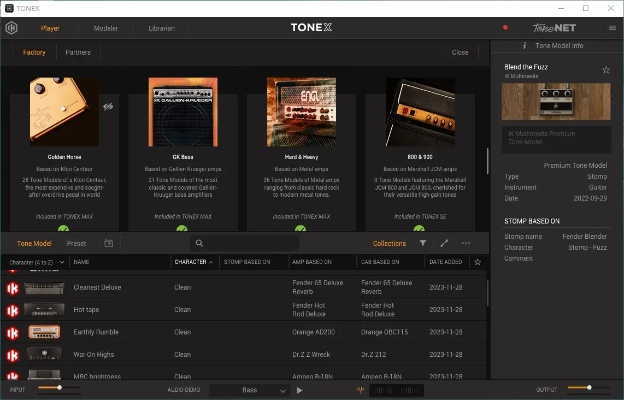Viewport: 624px width, 400px height.
Task: Click the expand list view icon
Action: (x=444, y=243)
